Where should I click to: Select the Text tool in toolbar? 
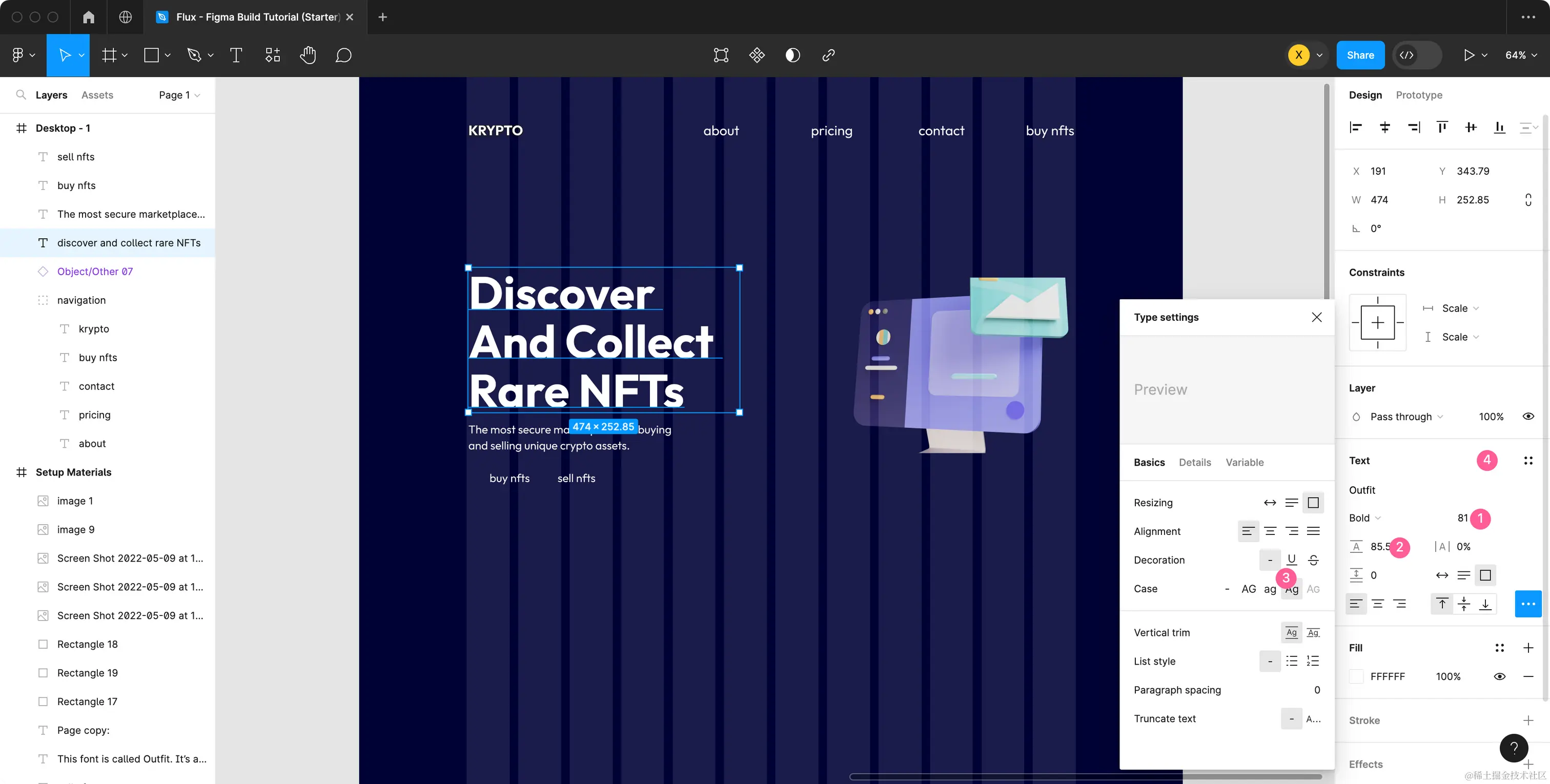236,55
